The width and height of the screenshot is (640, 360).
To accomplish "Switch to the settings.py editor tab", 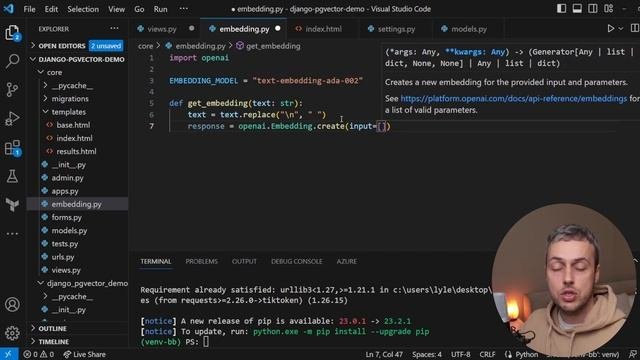I will pos(396,29).
